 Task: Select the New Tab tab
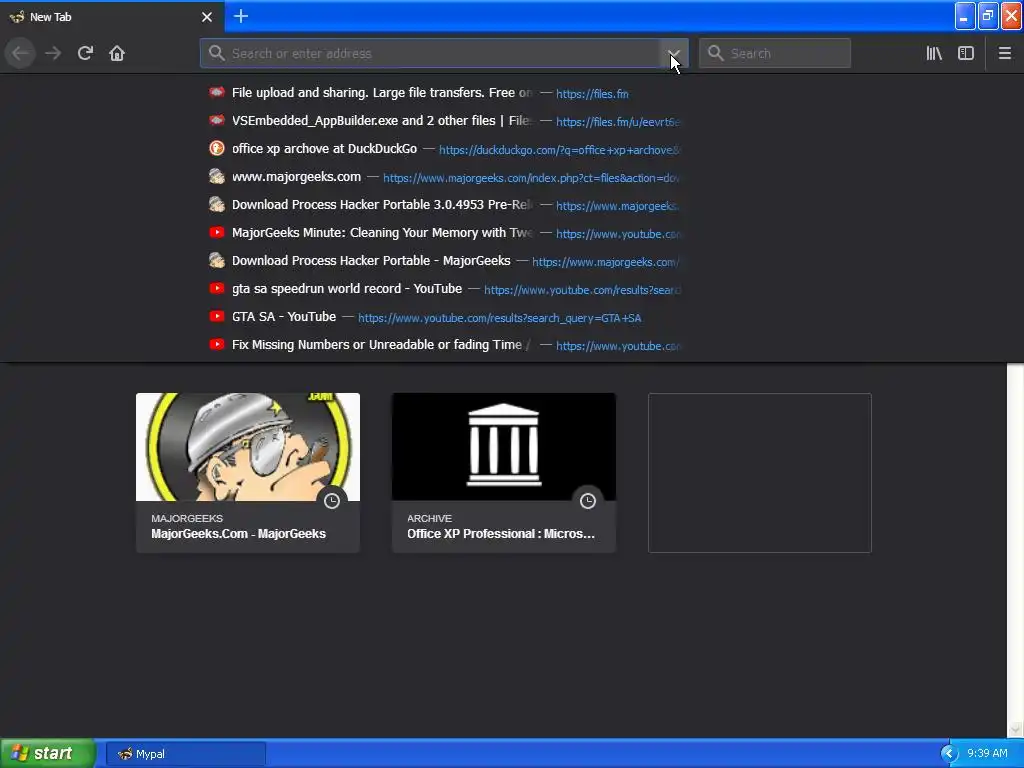112,17
